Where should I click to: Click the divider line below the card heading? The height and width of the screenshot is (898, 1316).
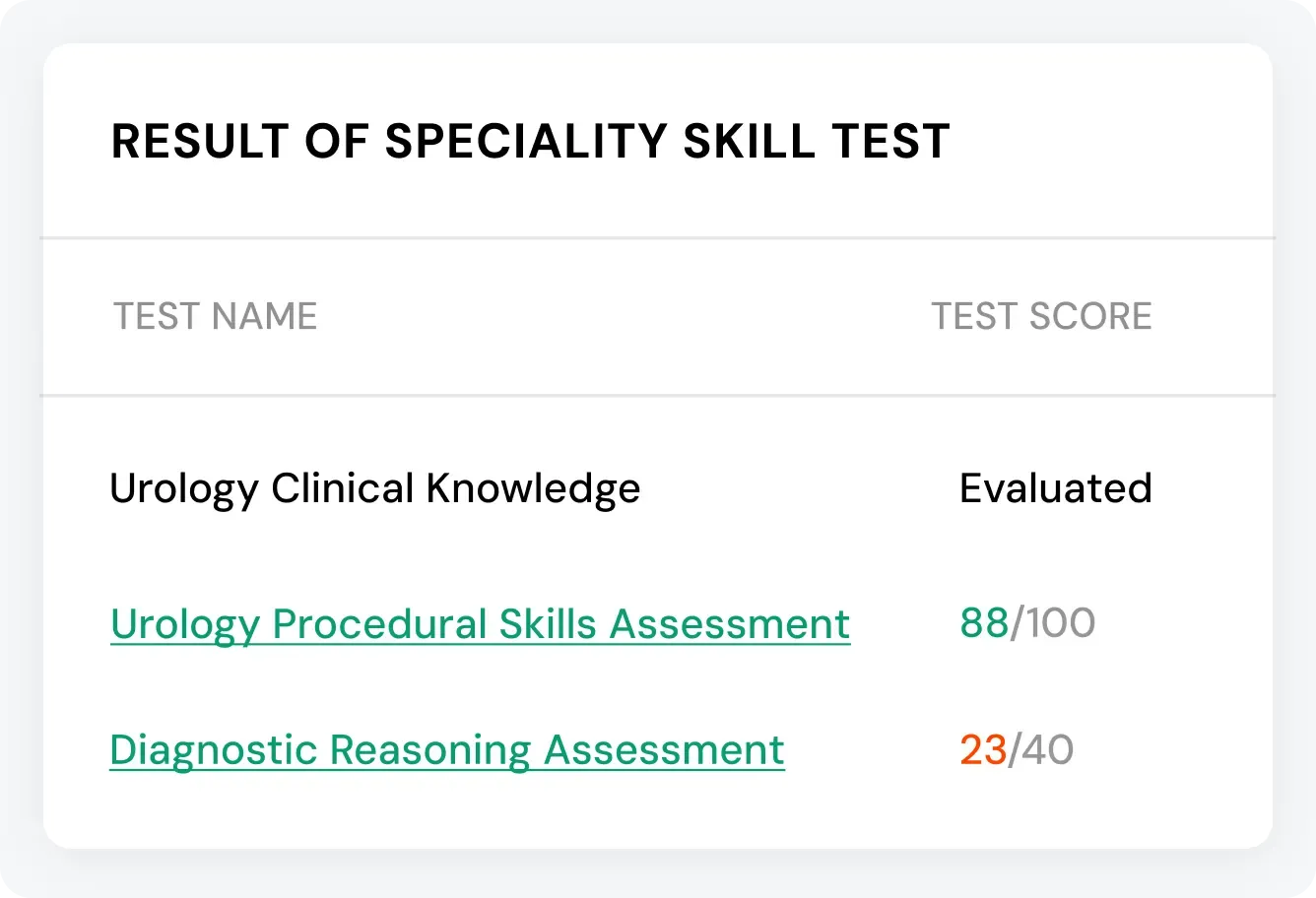(657, 238)
